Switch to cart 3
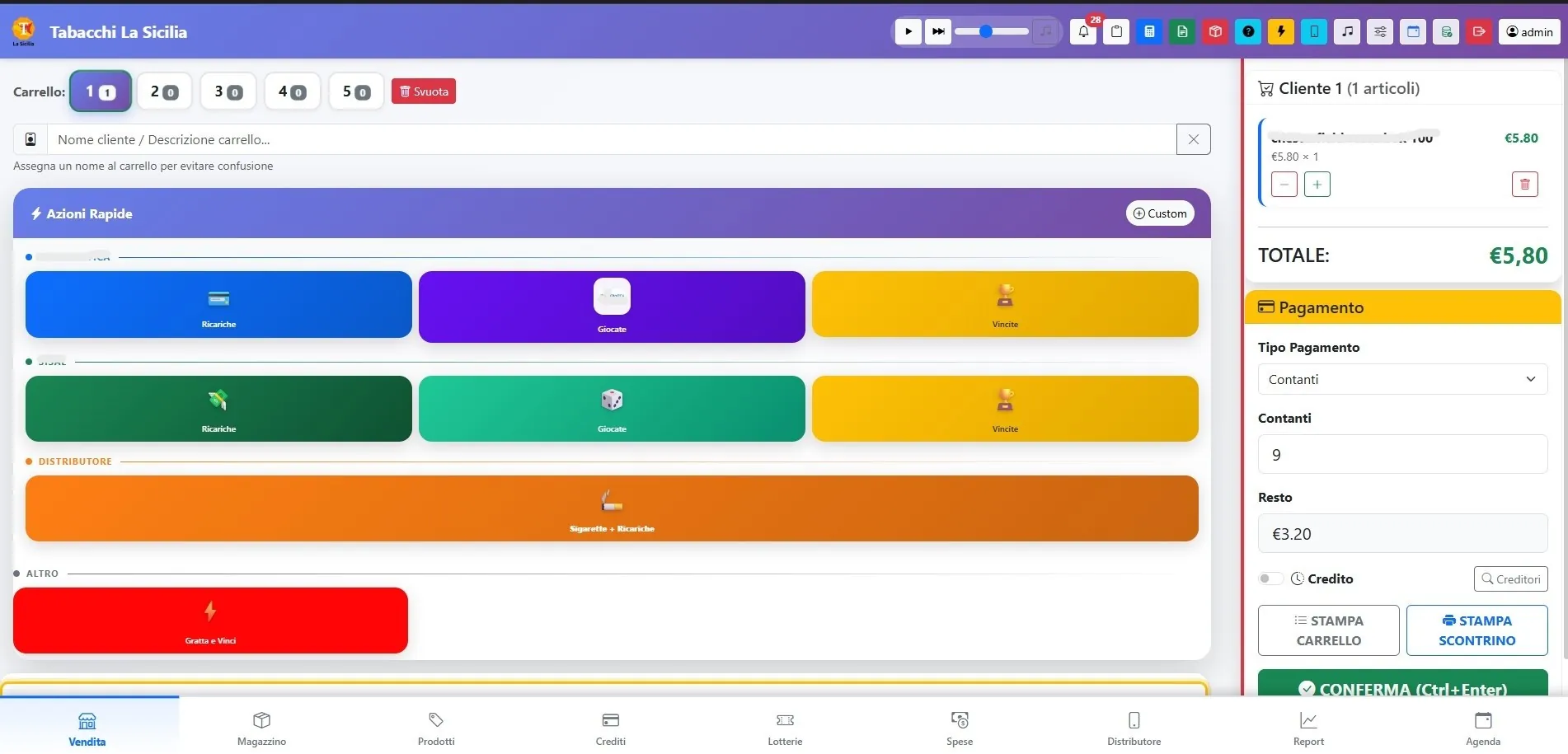 click(x=228, y=91)
